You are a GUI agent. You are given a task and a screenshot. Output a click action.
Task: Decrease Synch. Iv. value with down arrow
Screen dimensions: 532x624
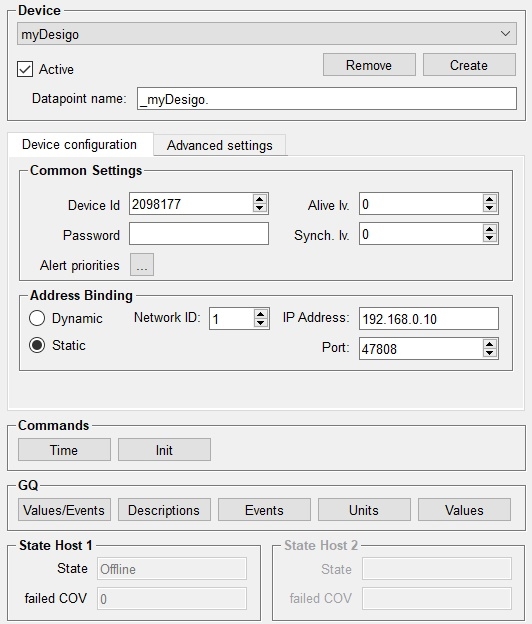click(x=490, y=238)
